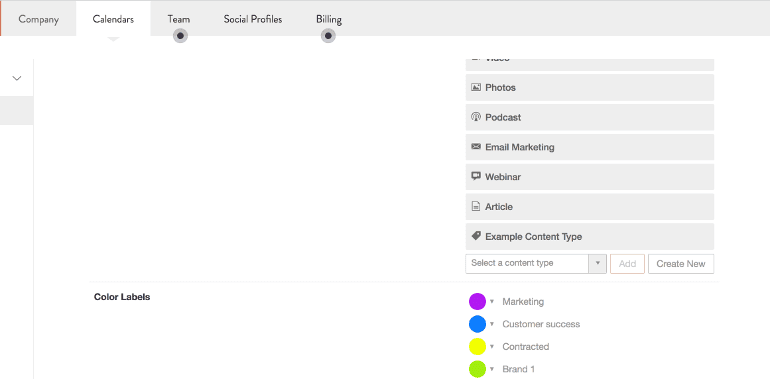Edit the Contracted label name field
Image resolution: width=770 pixels, height=379 pixels.
(x=525, y=347)
